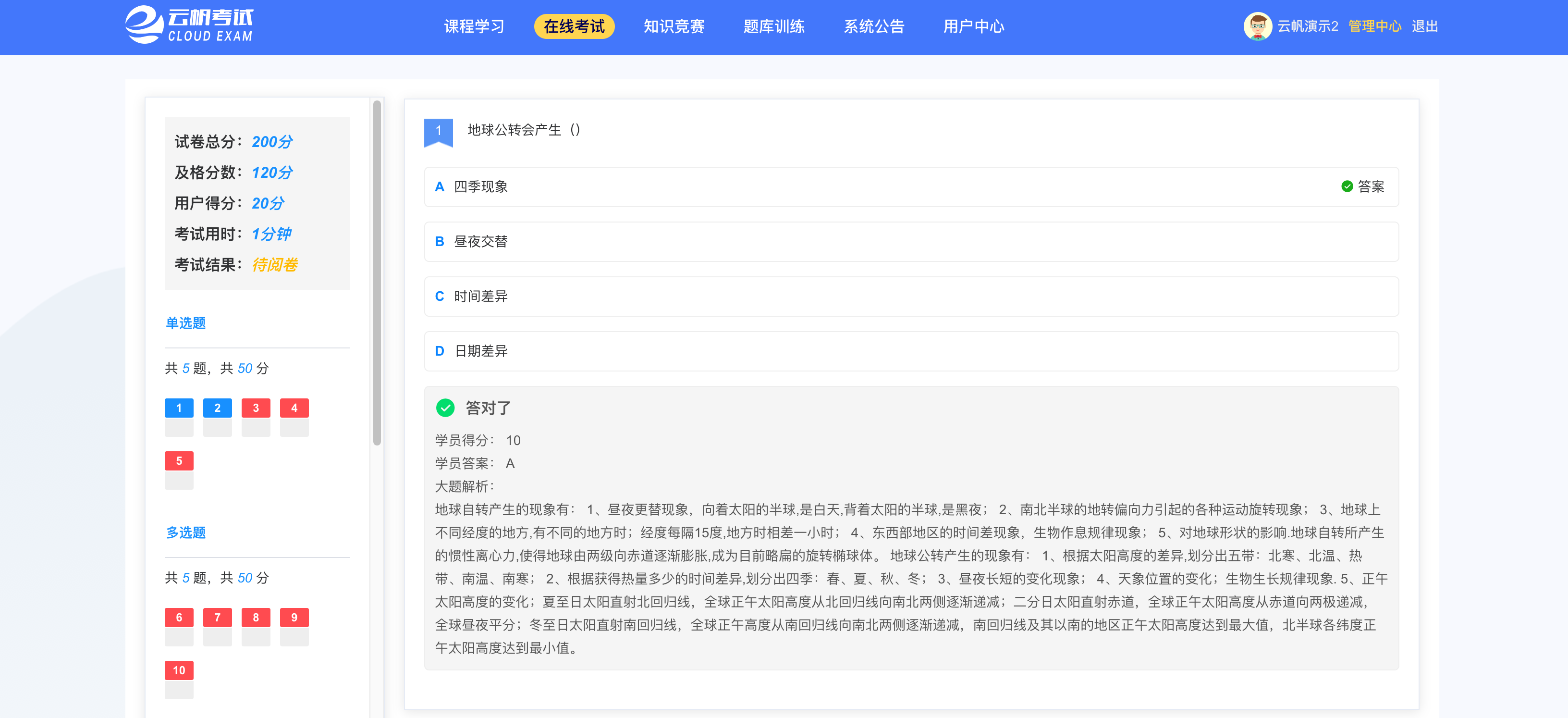Open 系统公告 in navigation
This screenshot has width=1568, height=718.
(x=873, y=26)
